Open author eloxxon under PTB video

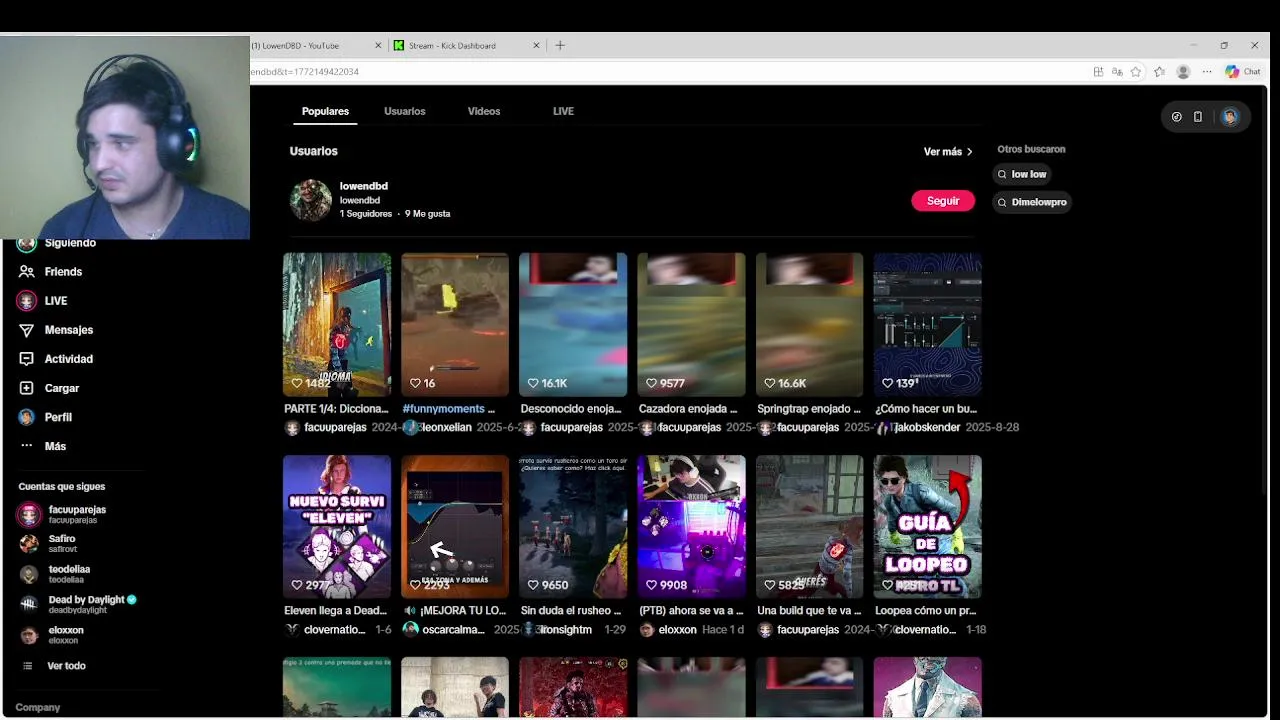[676, 629]
